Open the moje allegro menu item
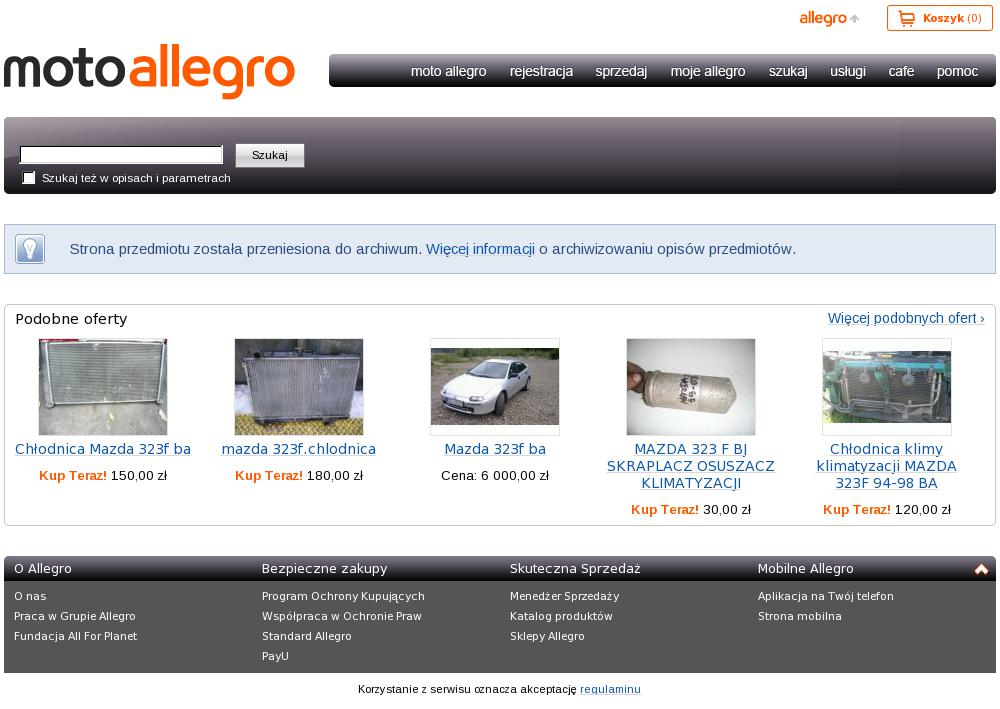 708,71
